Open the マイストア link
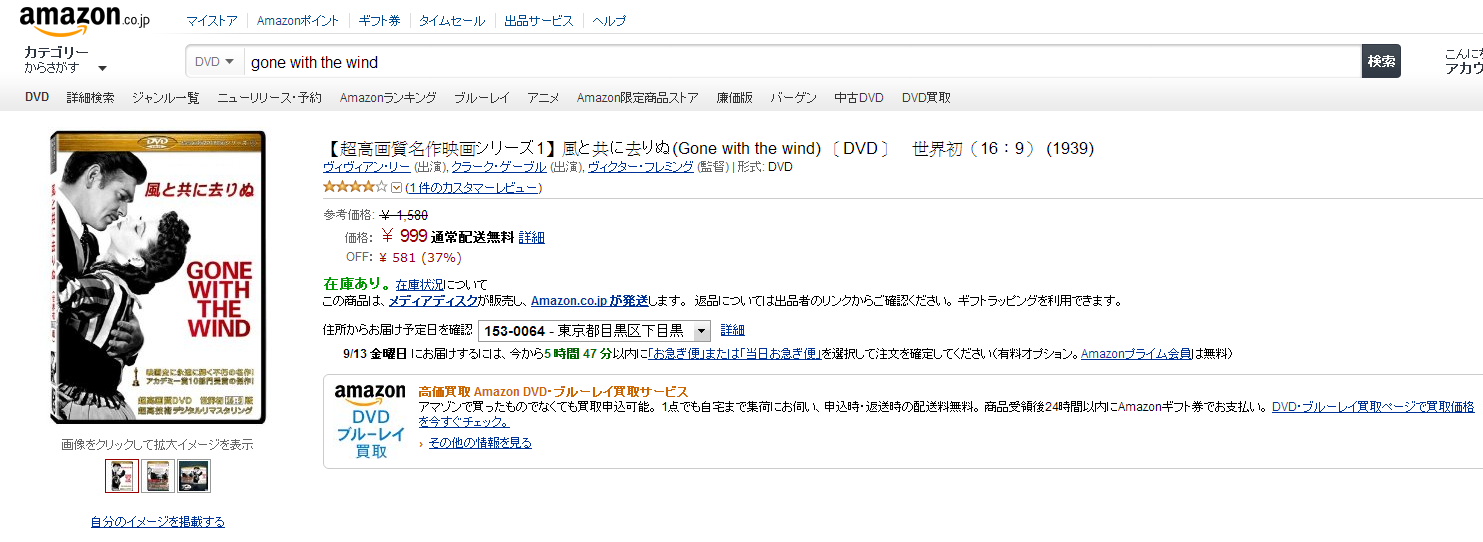The image size is (1483, 542). pos(212,21)
